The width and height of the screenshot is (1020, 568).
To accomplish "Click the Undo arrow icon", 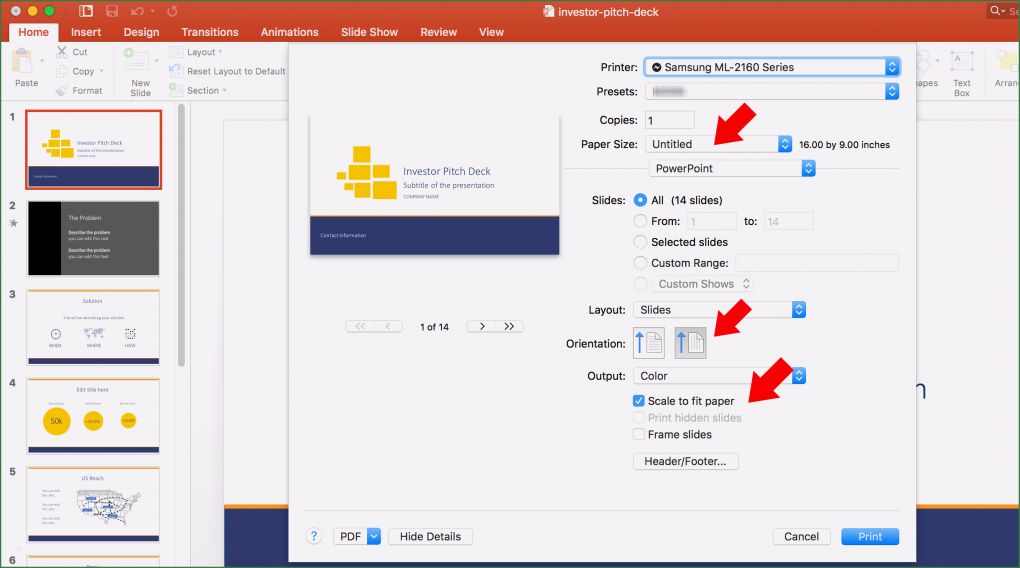I will (x=137, y=11).
